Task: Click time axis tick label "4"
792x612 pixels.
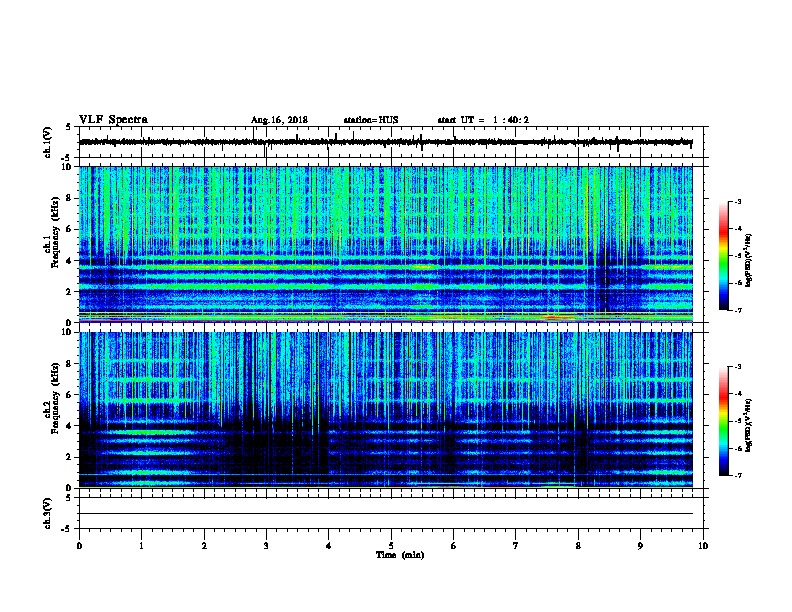Action: coord(329,546)
